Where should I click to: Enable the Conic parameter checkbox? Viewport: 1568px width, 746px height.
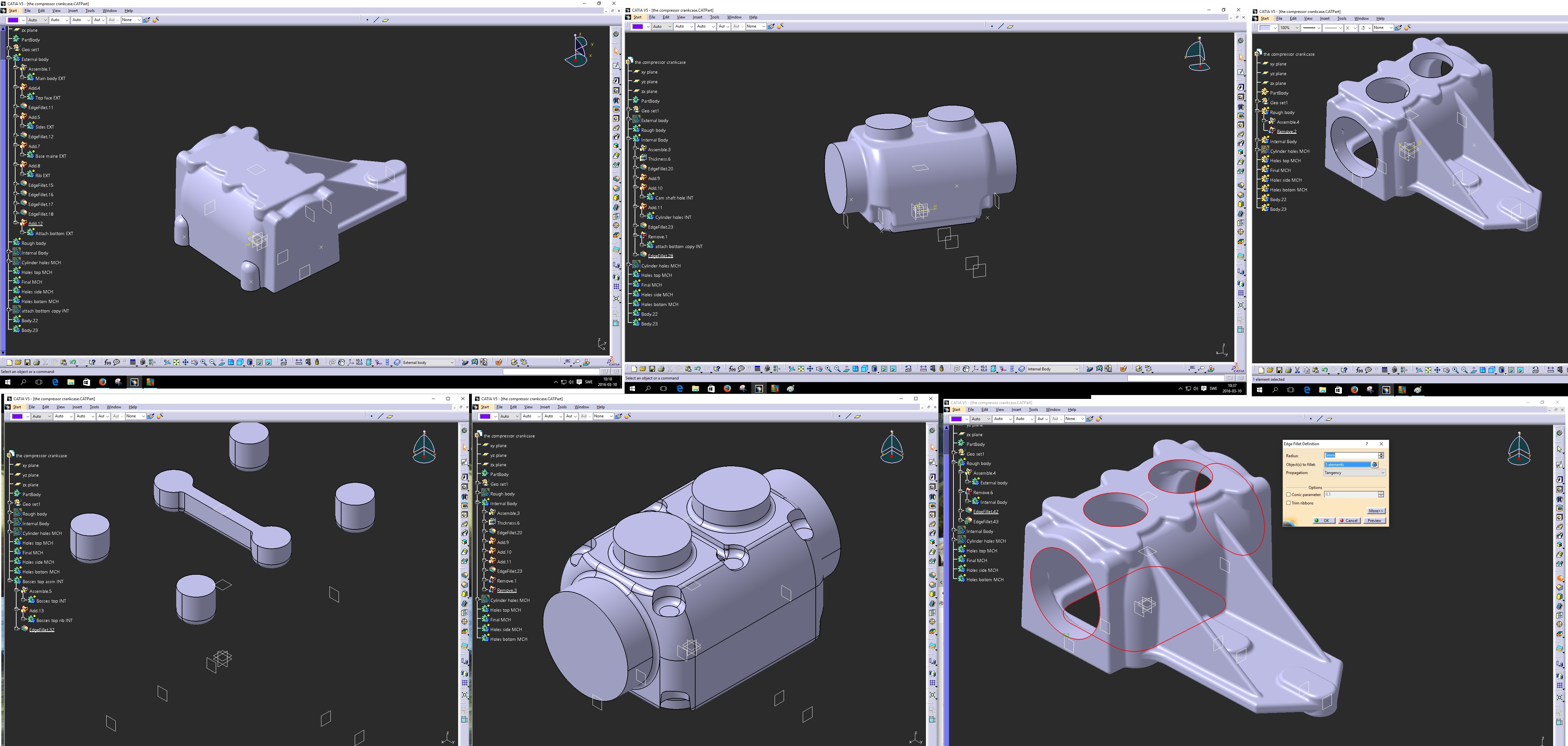click(x=1289, y=494)
